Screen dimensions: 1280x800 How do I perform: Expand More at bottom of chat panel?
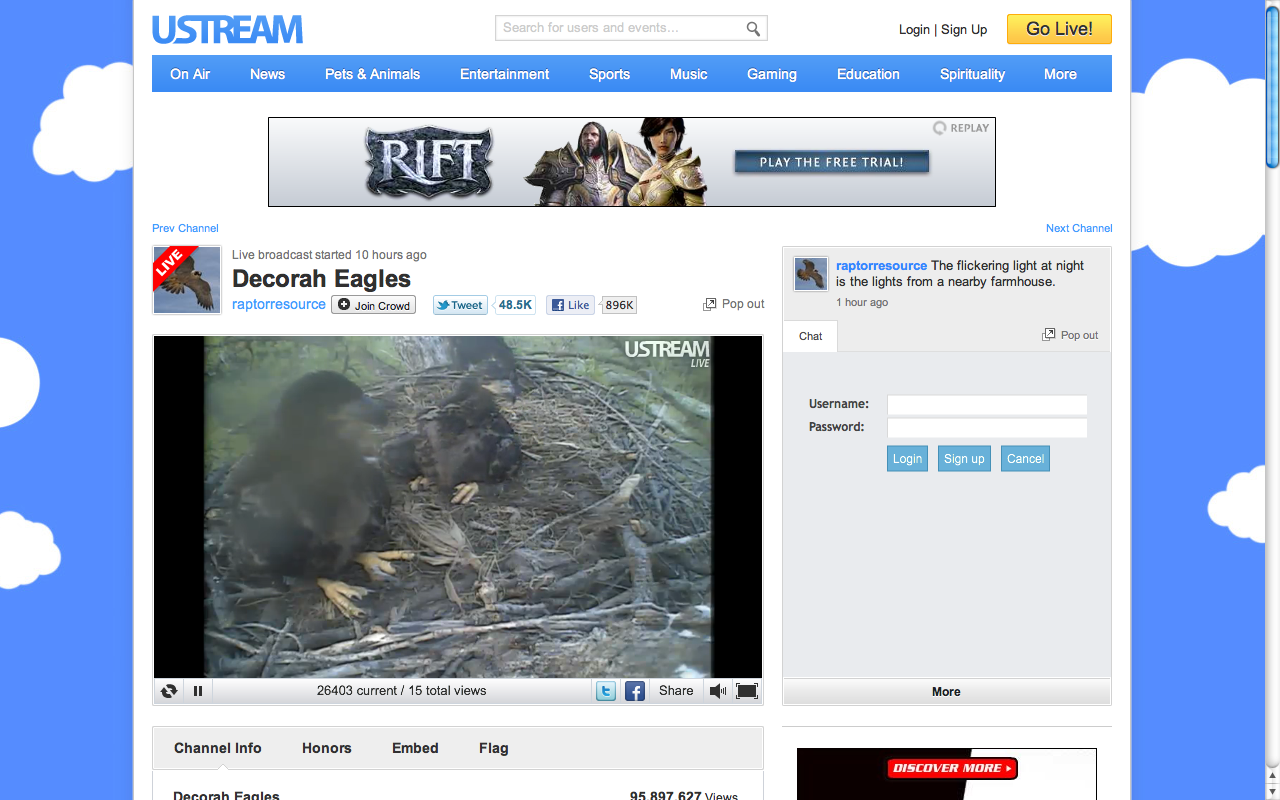tap(946, 692)
